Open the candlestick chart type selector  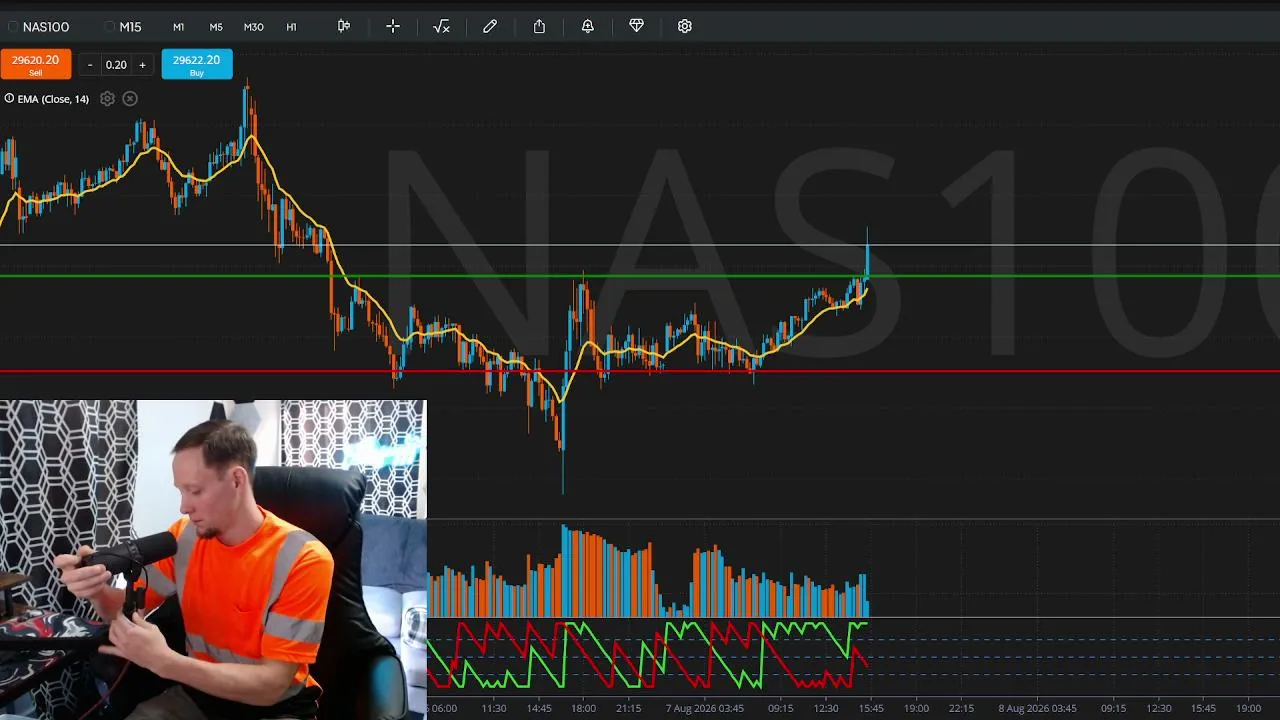pos(344,26)
